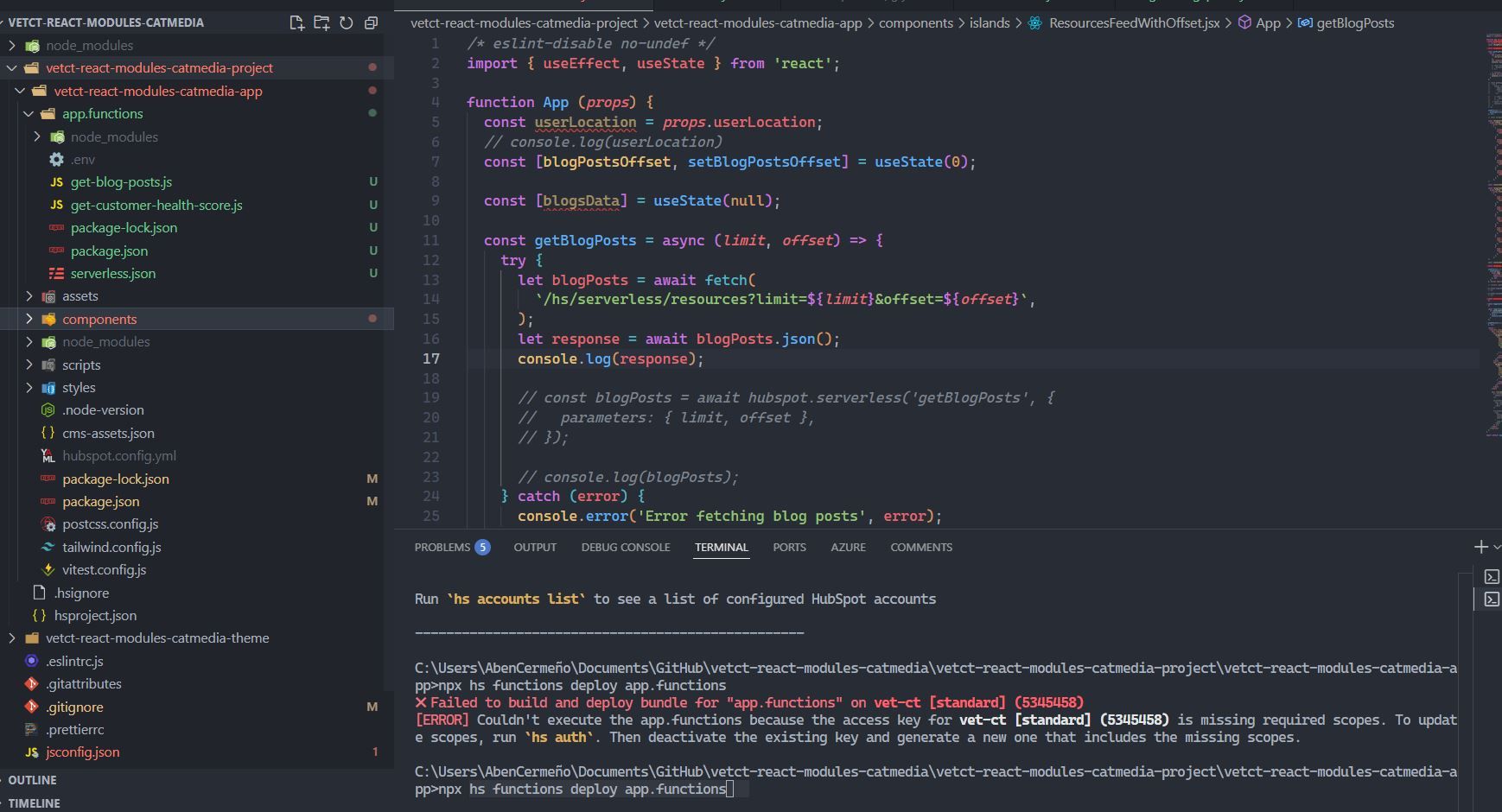Click the New File icon in Explorer
The width and height of the screenshot is (1502, 812).
point(295,22)
